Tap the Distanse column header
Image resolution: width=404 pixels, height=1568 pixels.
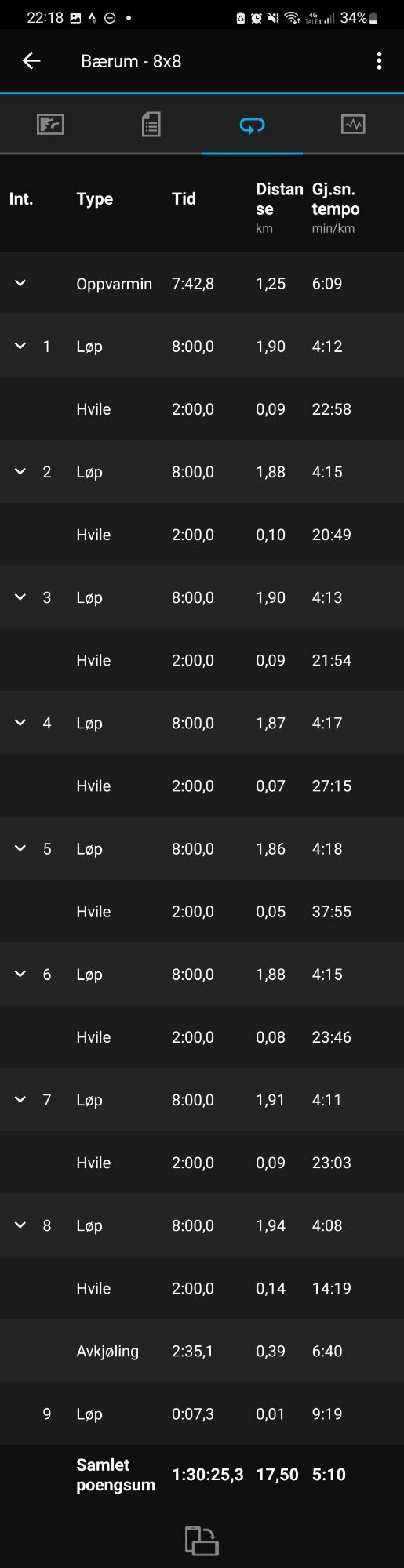(x=279, y=199)
